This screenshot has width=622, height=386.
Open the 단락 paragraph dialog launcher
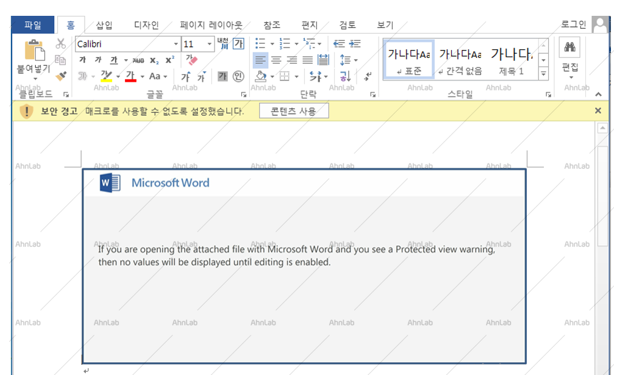(372, 94)
